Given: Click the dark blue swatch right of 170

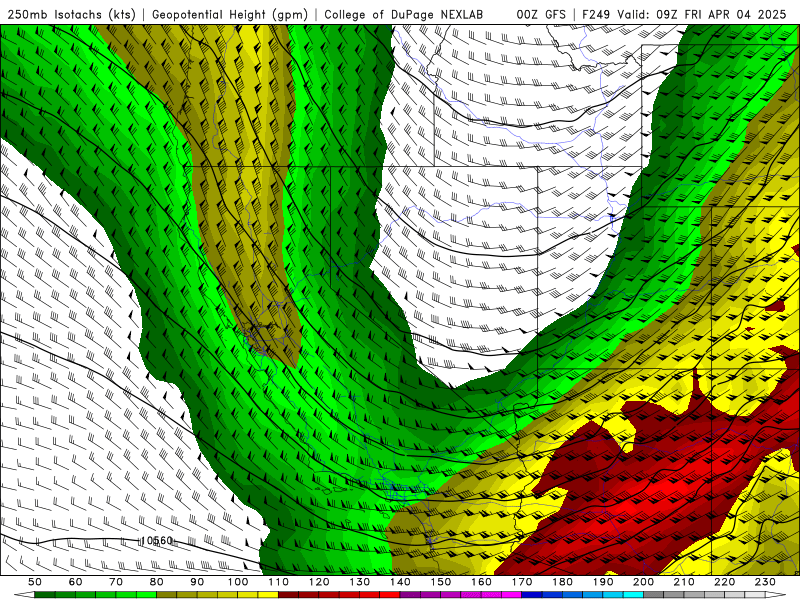Looking at the screenshot, I should 532,595.
